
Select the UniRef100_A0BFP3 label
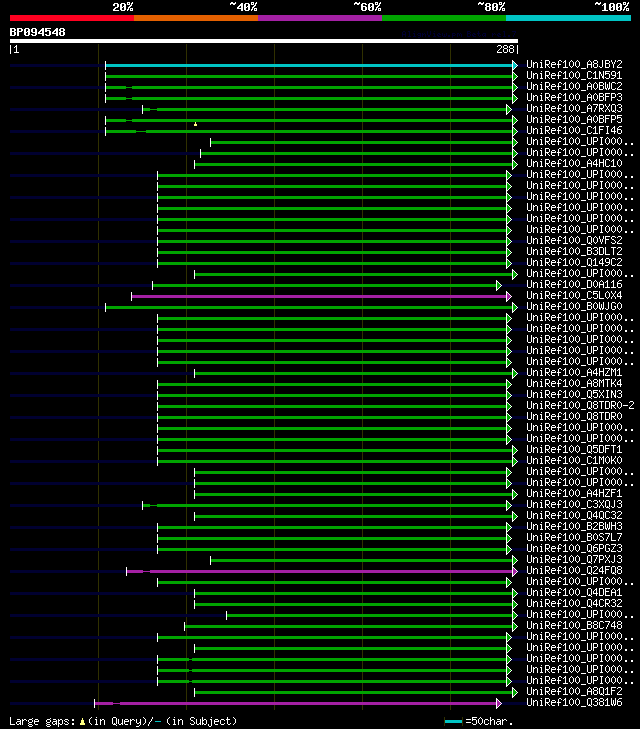[574, 97]
